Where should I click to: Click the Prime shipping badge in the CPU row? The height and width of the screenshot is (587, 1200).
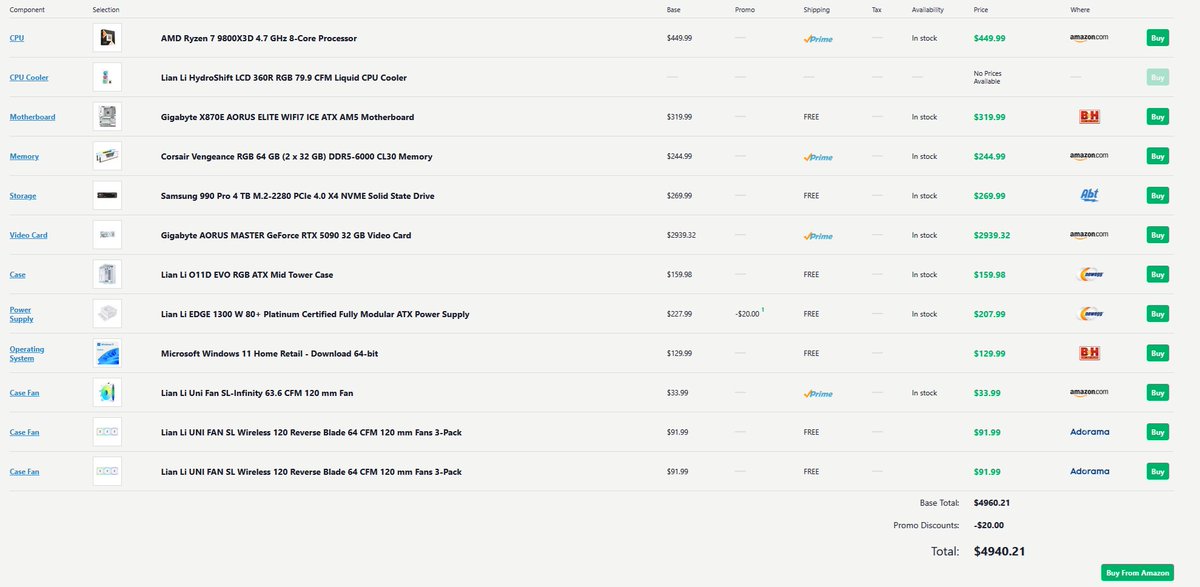818,39
